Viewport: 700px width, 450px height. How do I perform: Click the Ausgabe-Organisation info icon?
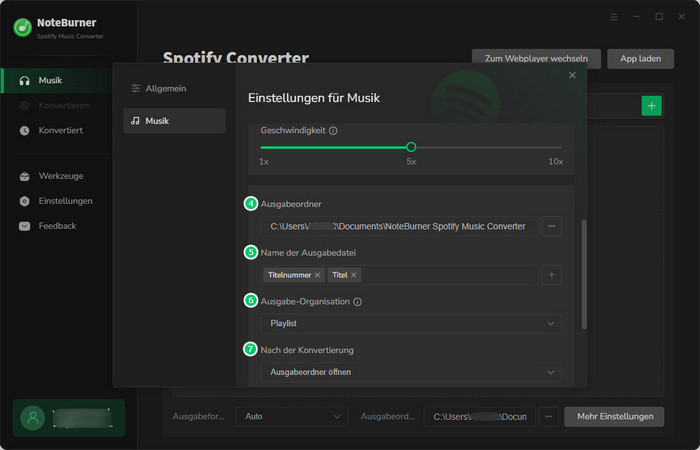tap(357, 302)
